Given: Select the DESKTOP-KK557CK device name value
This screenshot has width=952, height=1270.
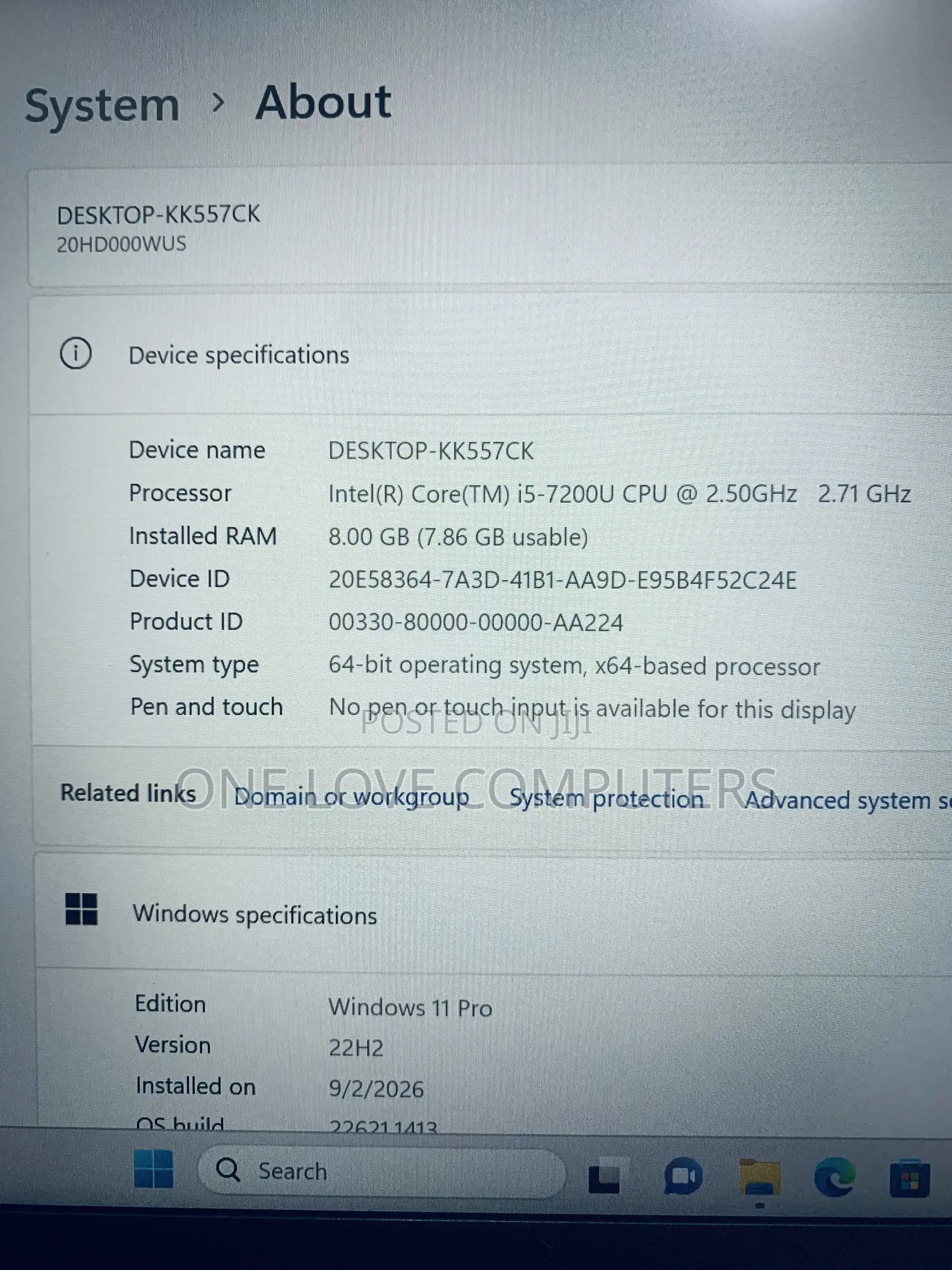Looking at the screenshot, I should pos(431,451).
